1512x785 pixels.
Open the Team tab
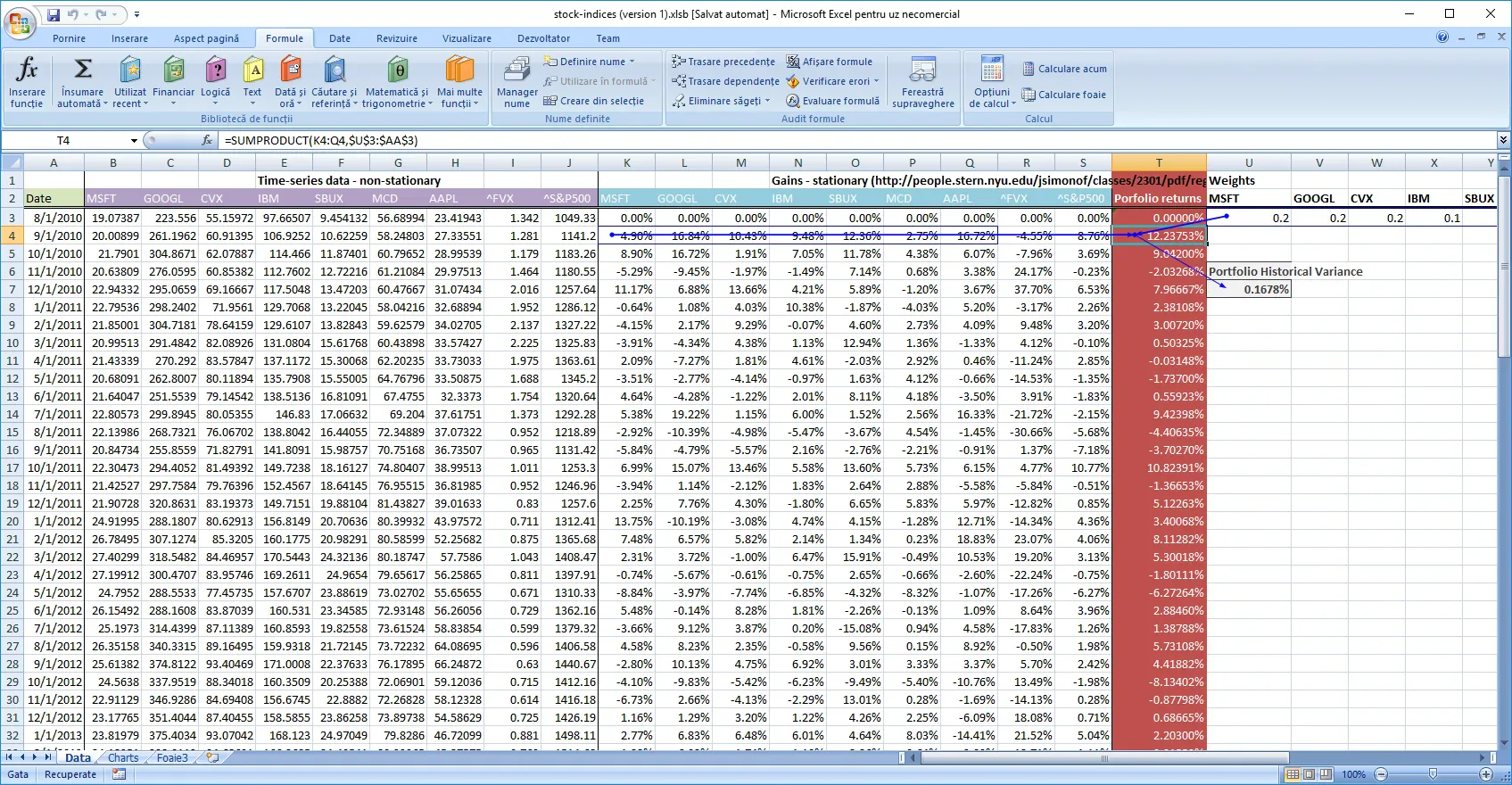(608, 38)
